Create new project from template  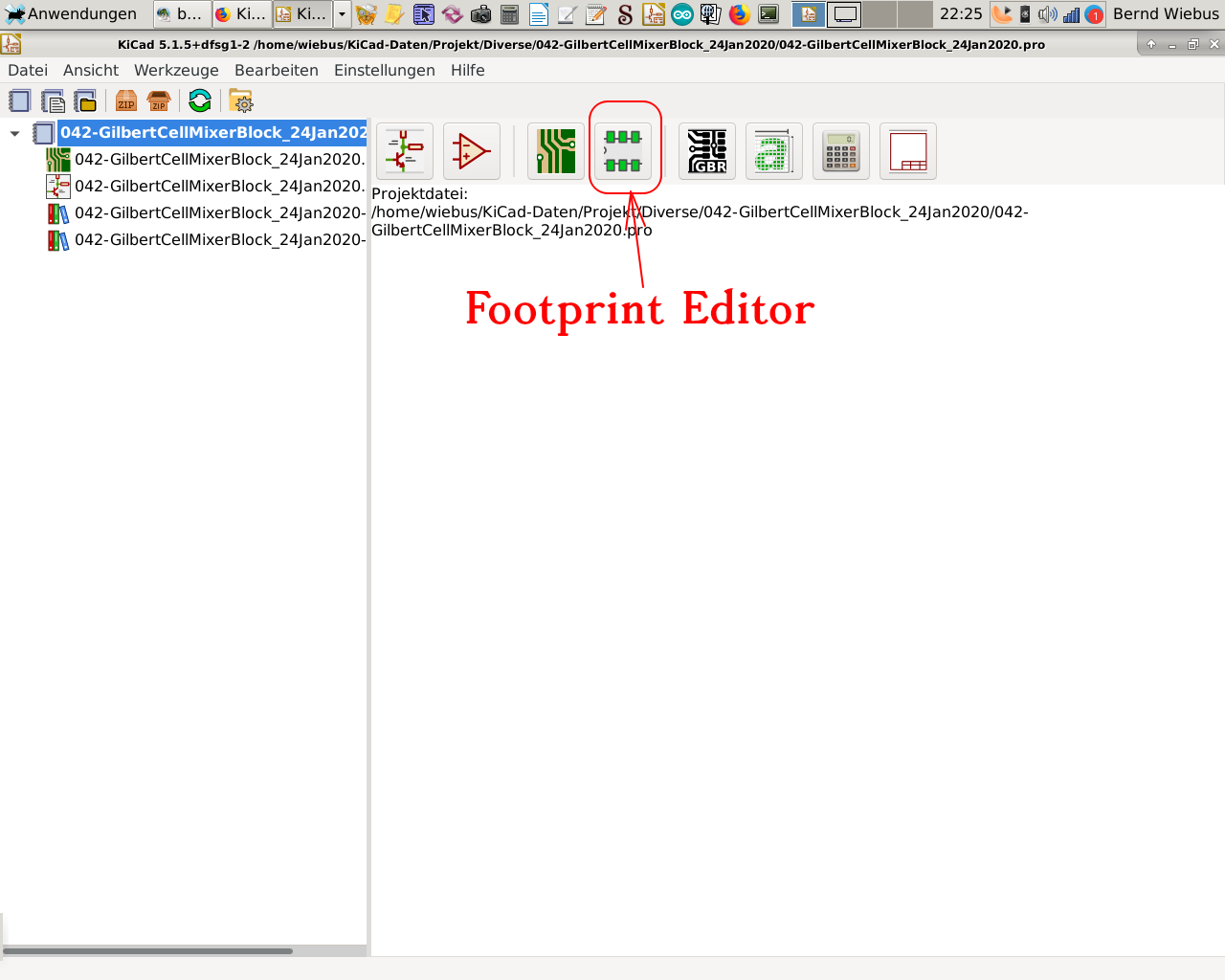[53, 101]
